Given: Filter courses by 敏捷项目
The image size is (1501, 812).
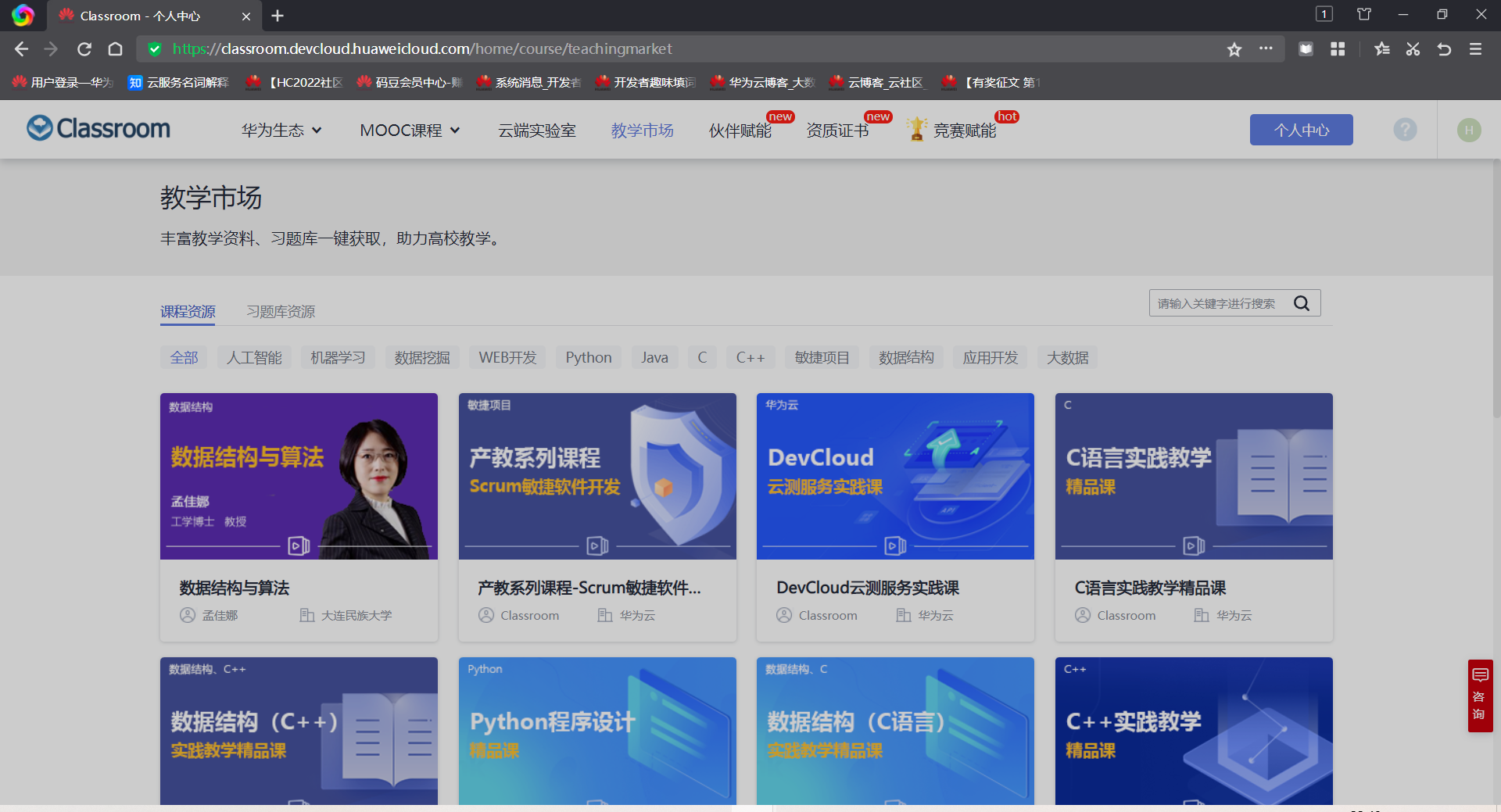Looking at the screenshot, I should tap(822, 358).
